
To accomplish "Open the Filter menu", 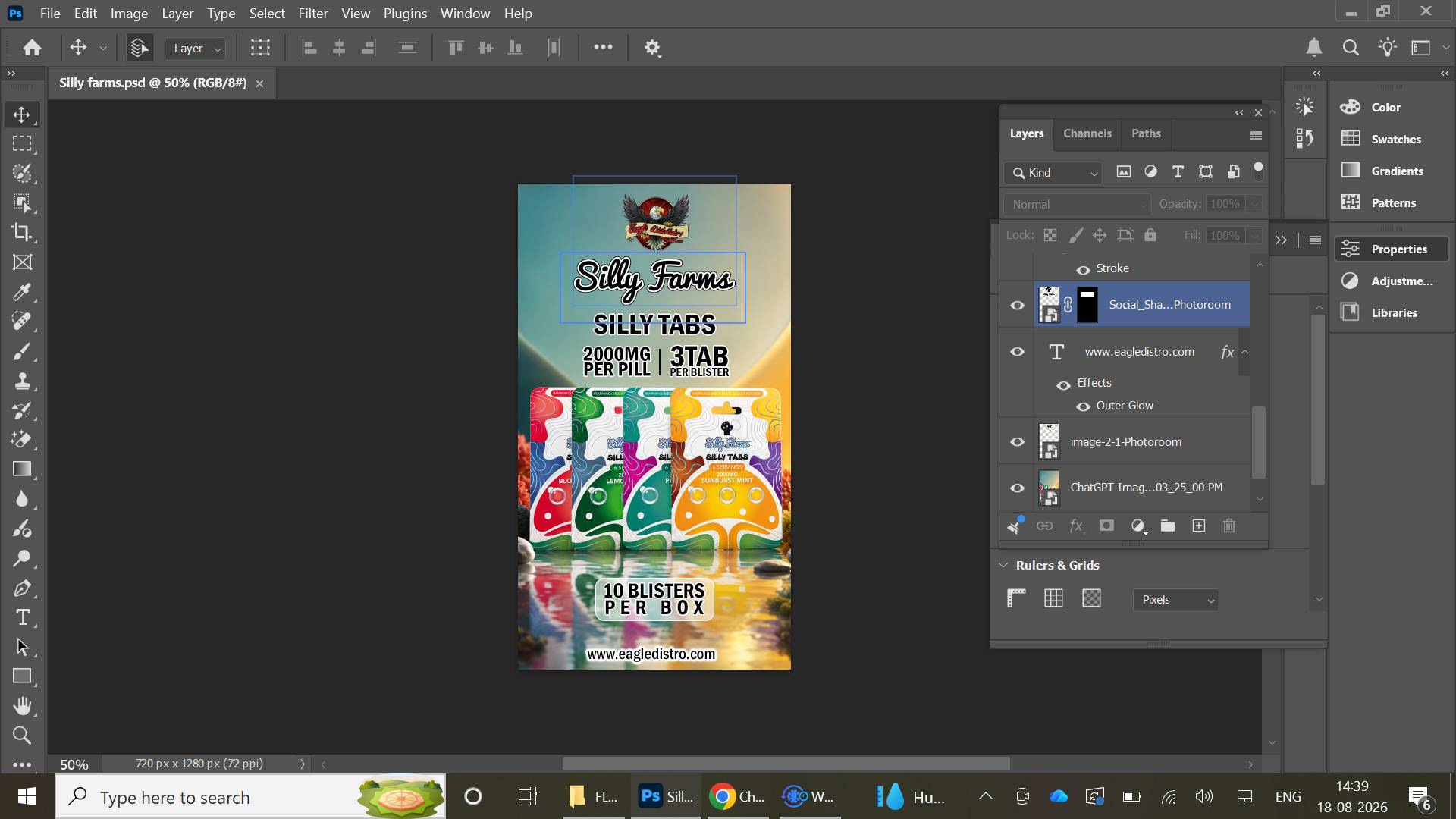I will tap(312, 14).
